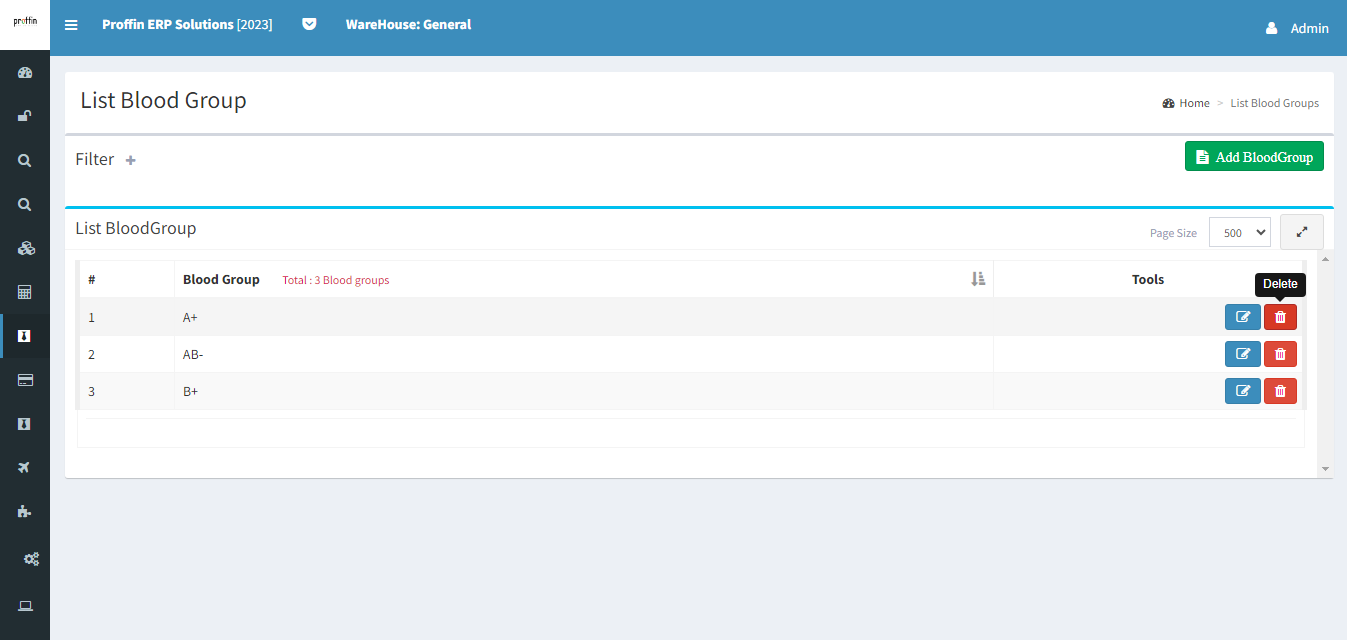1347x640 pixels.
Task: Open the laptop sidebar icon
Action: tap(25, 606)
